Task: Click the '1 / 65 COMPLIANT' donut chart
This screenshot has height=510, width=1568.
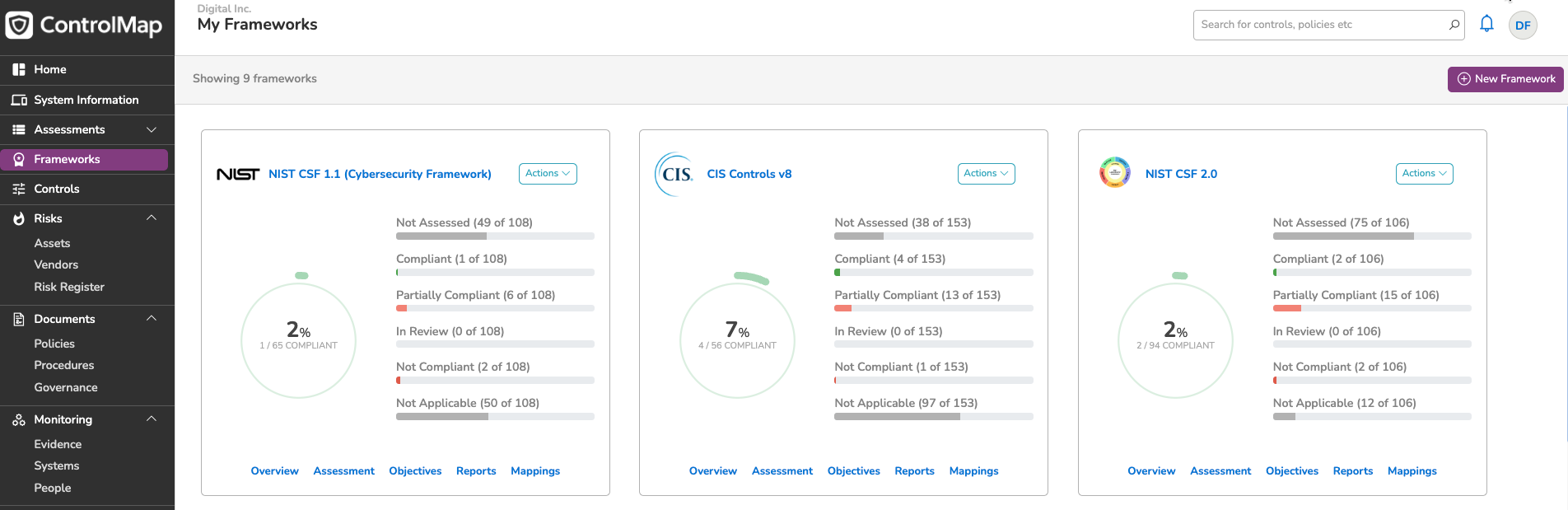Action: 298,337
